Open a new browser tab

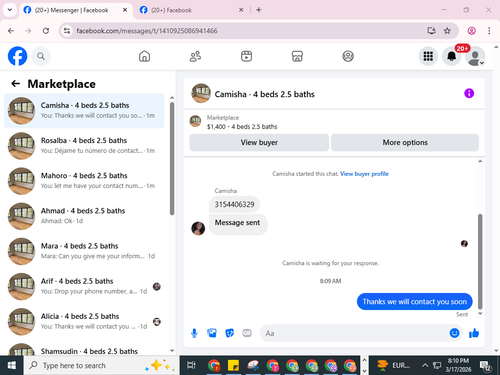[259, 10]
